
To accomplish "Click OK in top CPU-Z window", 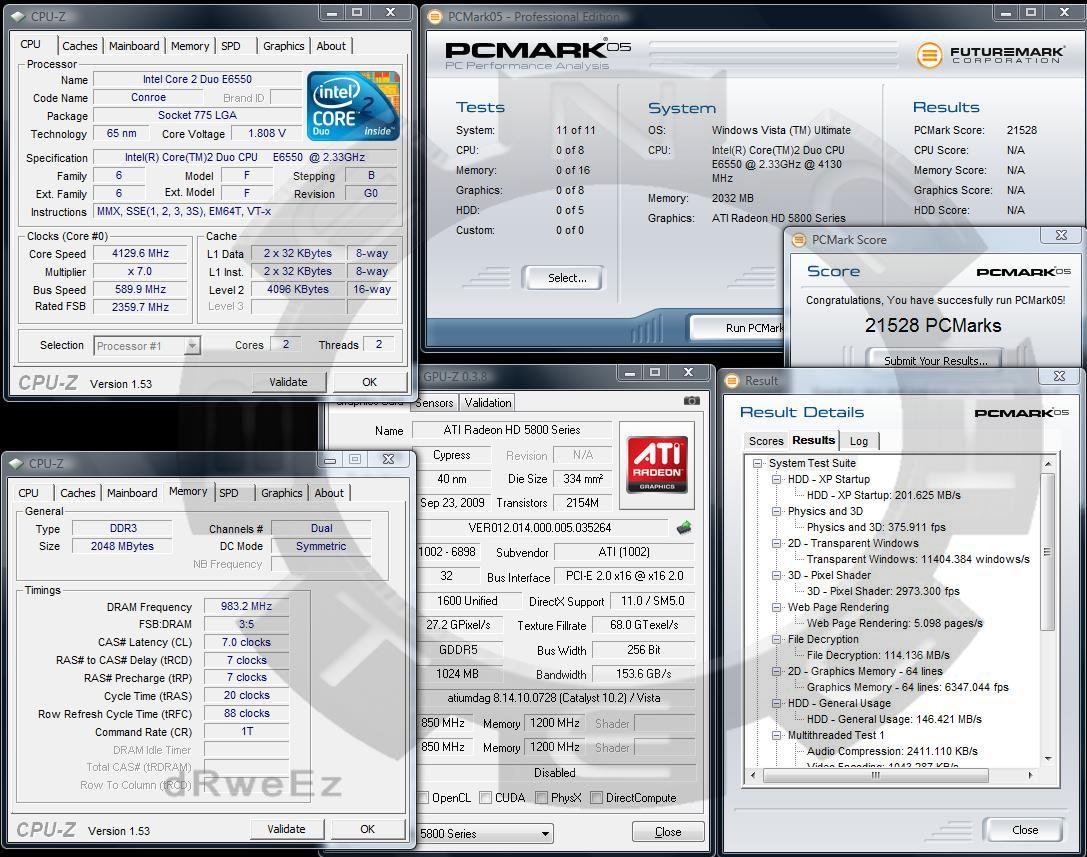I will click(x=369, y=382).
